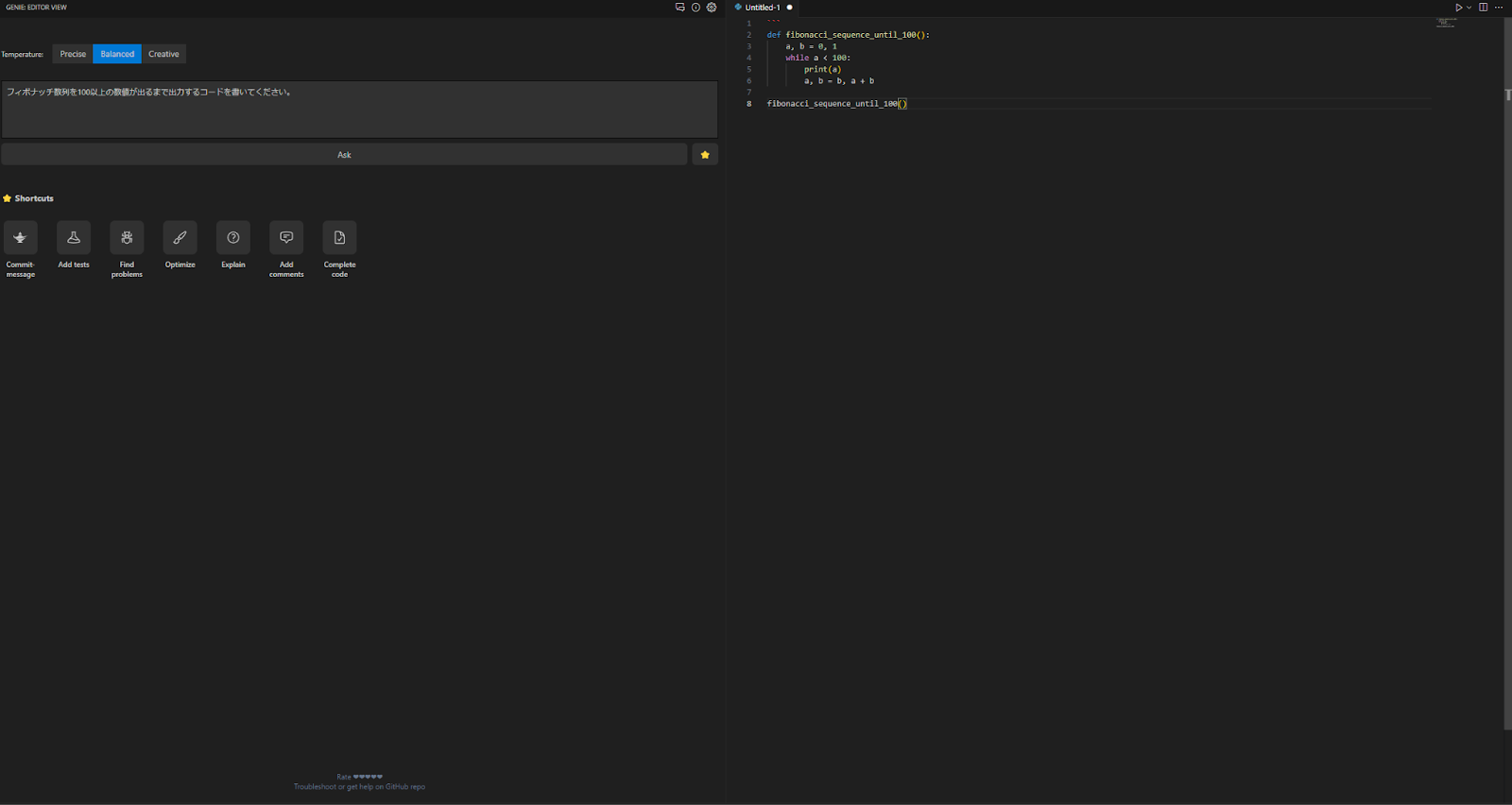1512x805 pixels.
Task: Click the info circle icon in Genie header
Action: [696, 8]
